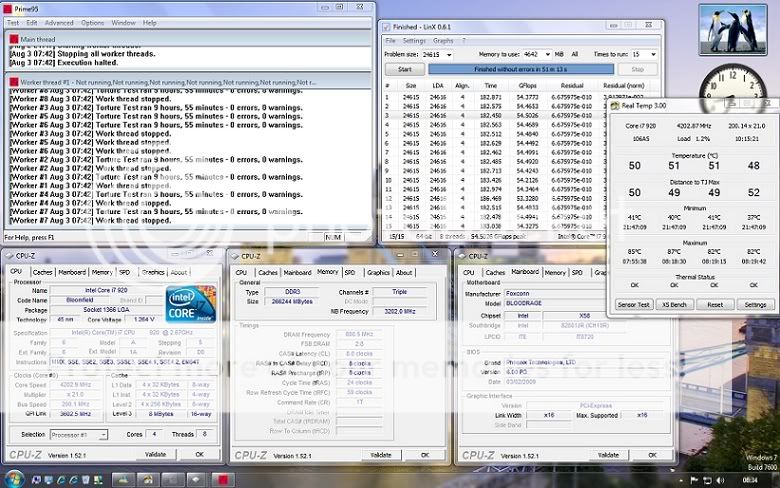Click 'Execution halted.' line in Main thread
This screenshot has width=780, height=488.
63,63
